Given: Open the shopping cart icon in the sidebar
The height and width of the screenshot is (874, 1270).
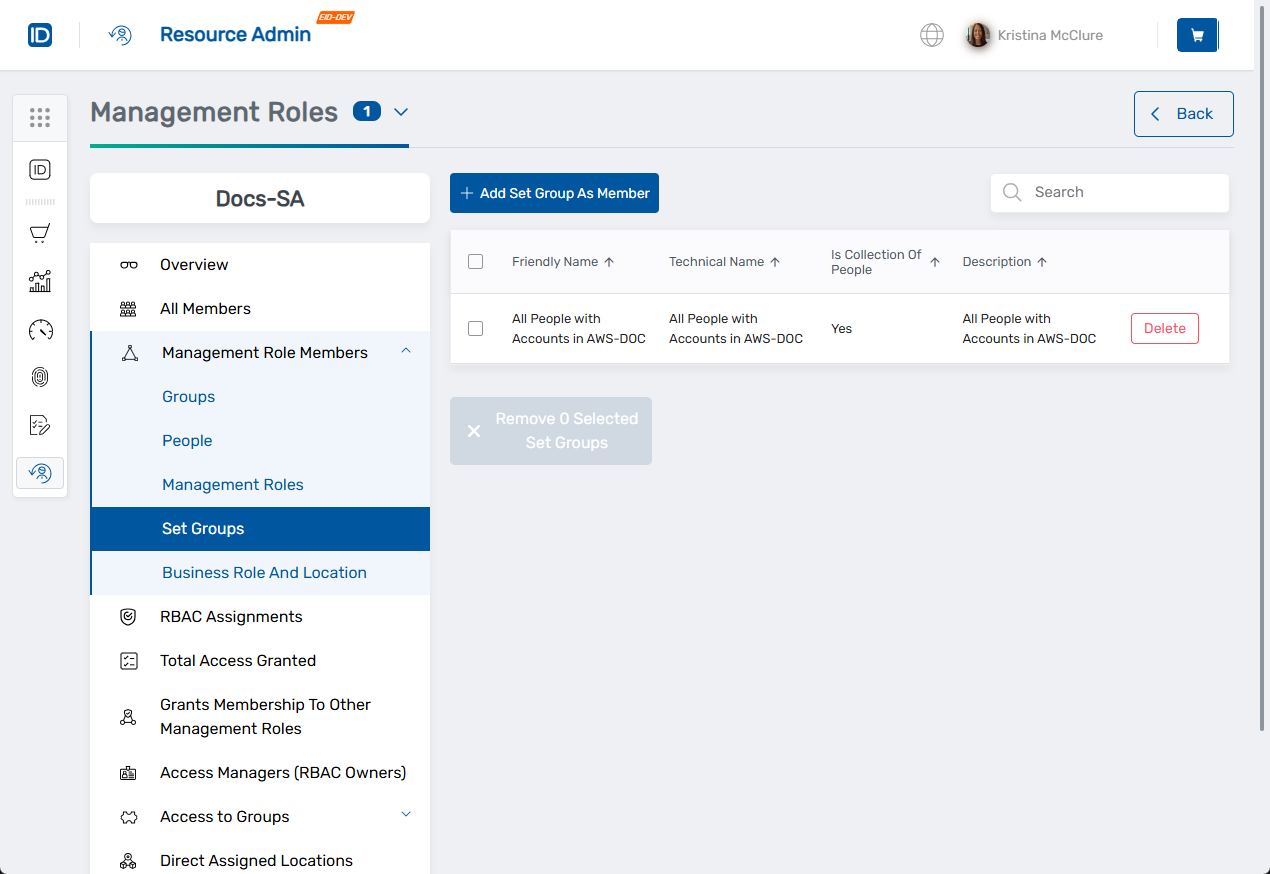Looking at the screenshot, I should [40, 233].
